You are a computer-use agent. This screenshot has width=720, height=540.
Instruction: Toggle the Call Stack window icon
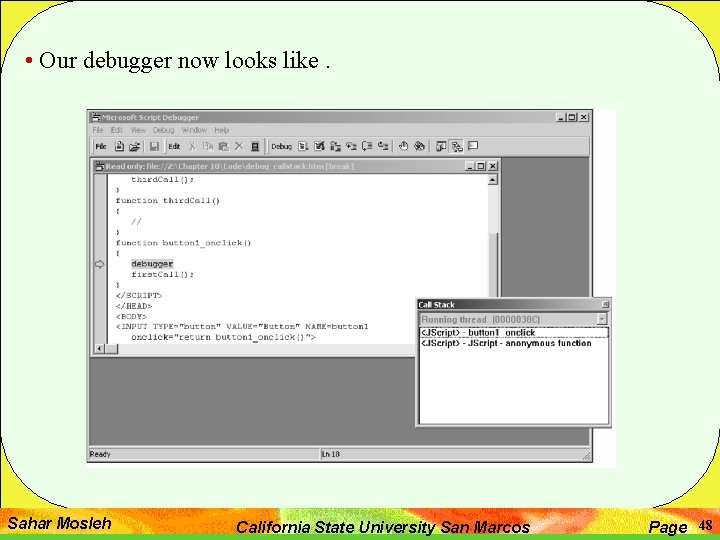coord(456,146)
